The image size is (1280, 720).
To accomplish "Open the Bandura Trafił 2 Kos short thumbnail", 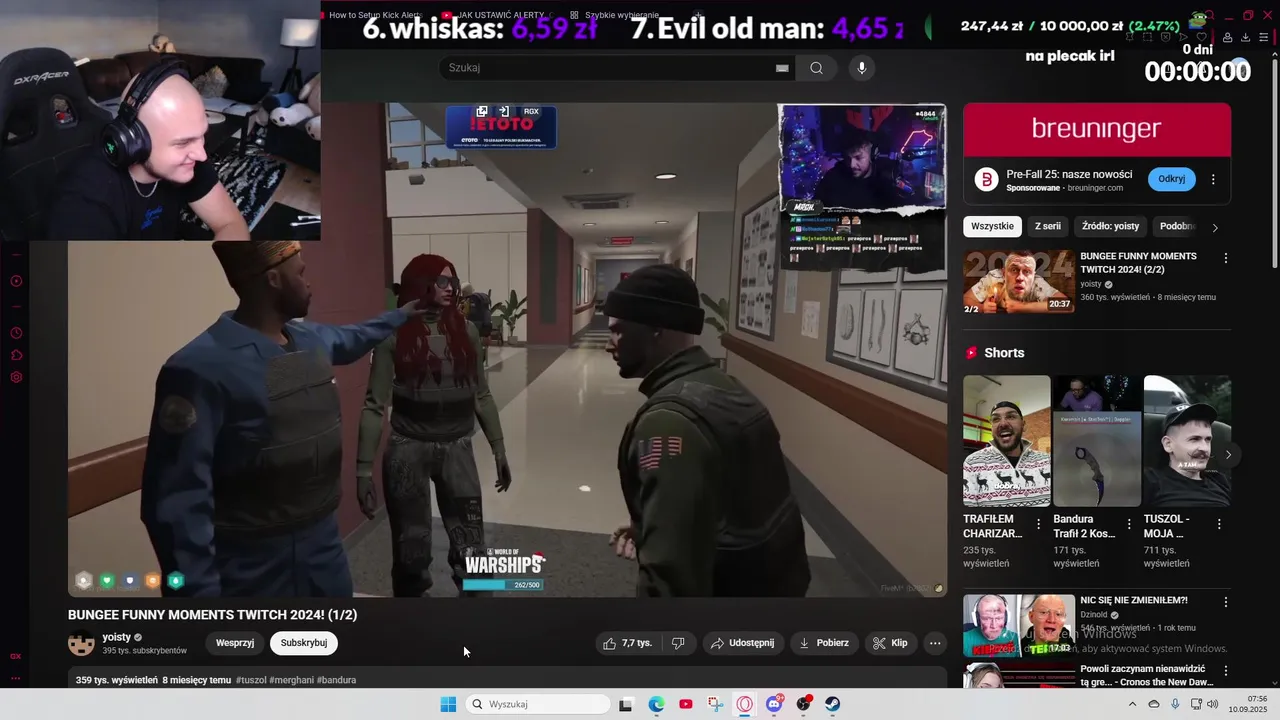I will [x=1097, y=441].
